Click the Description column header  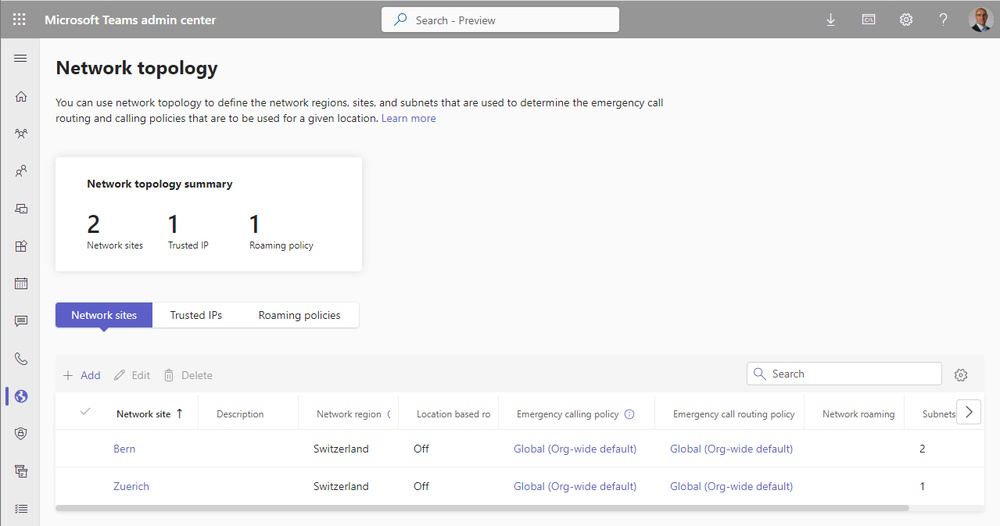tap(240, 414)
